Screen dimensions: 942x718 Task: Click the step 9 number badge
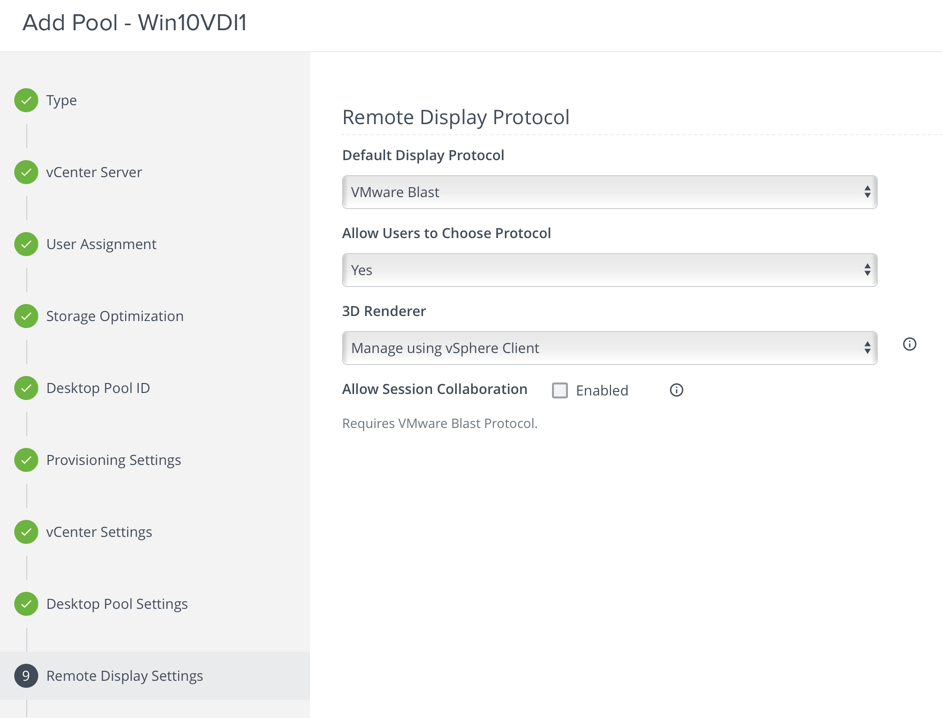click(x=26, y=676)
